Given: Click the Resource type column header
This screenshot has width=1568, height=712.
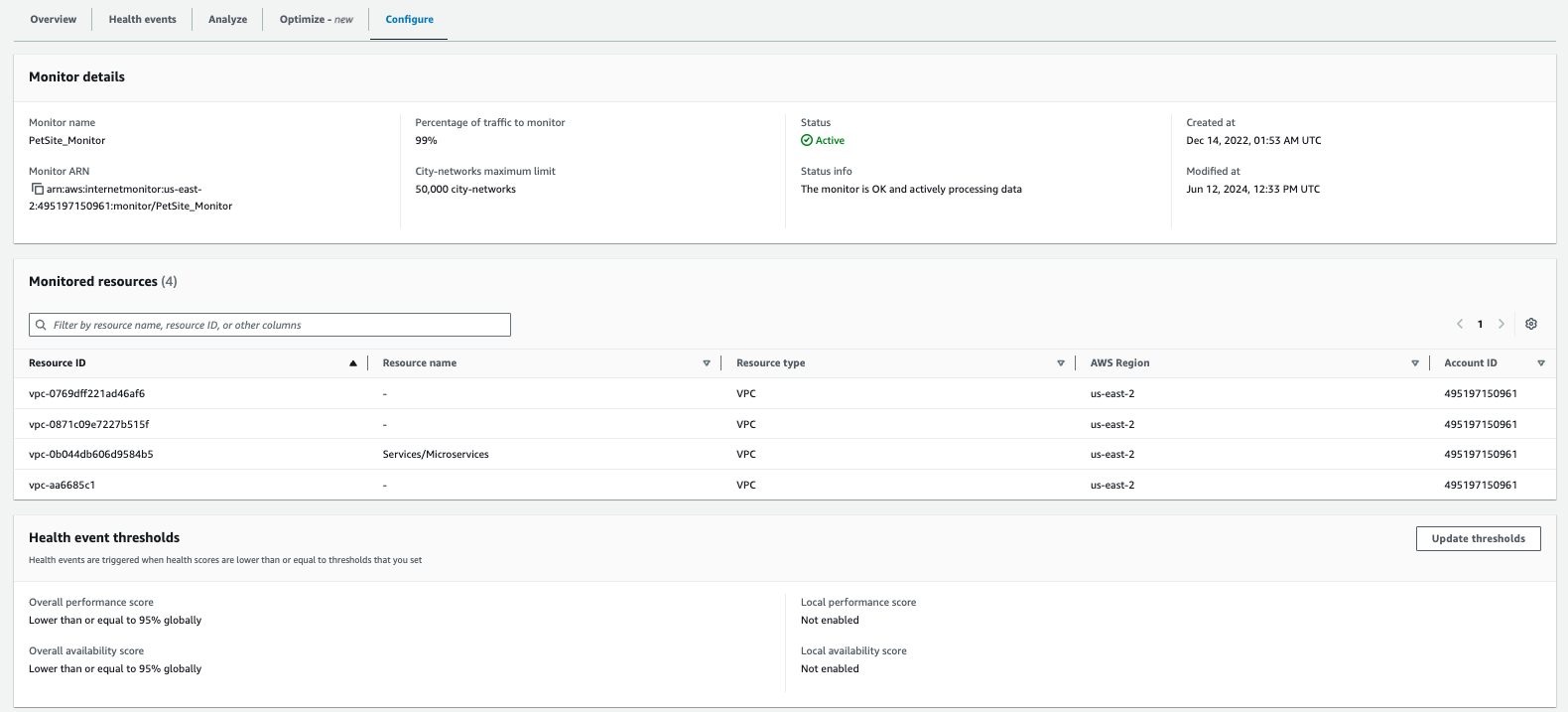Looking at the screenshot, I should point(771,363).
